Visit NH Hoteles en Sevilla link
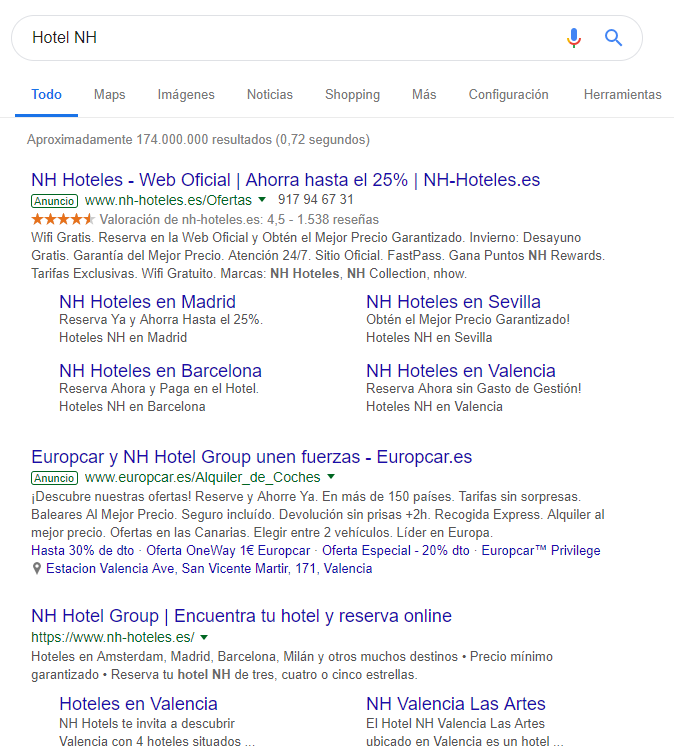This screenshot has width=674, height=752. [x=453, y=302]
